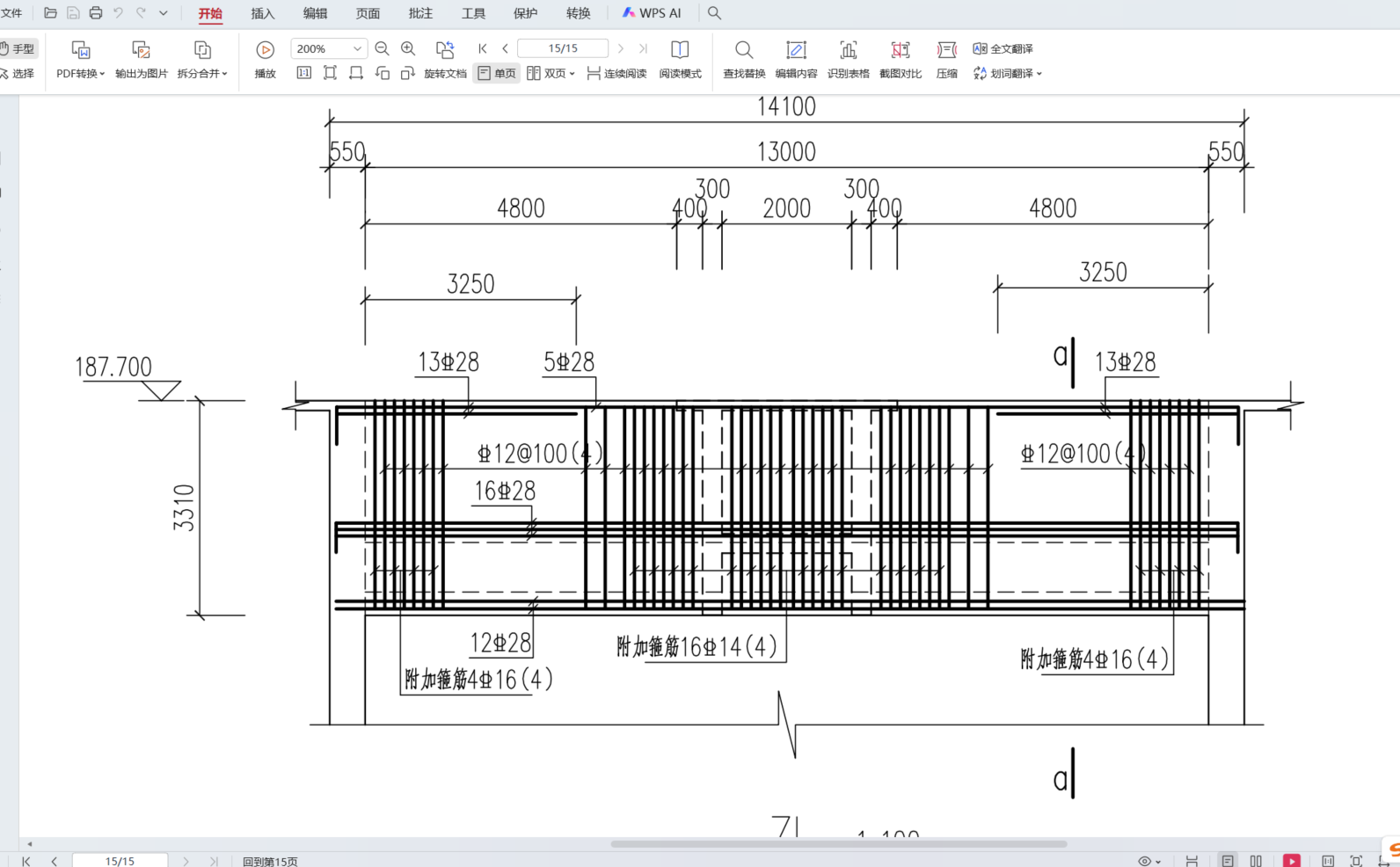This screenshot has height=867, width=1400.
Task: Click the 1:1 actual size icon
Action: pyautogui.click(x=303, y=73)
